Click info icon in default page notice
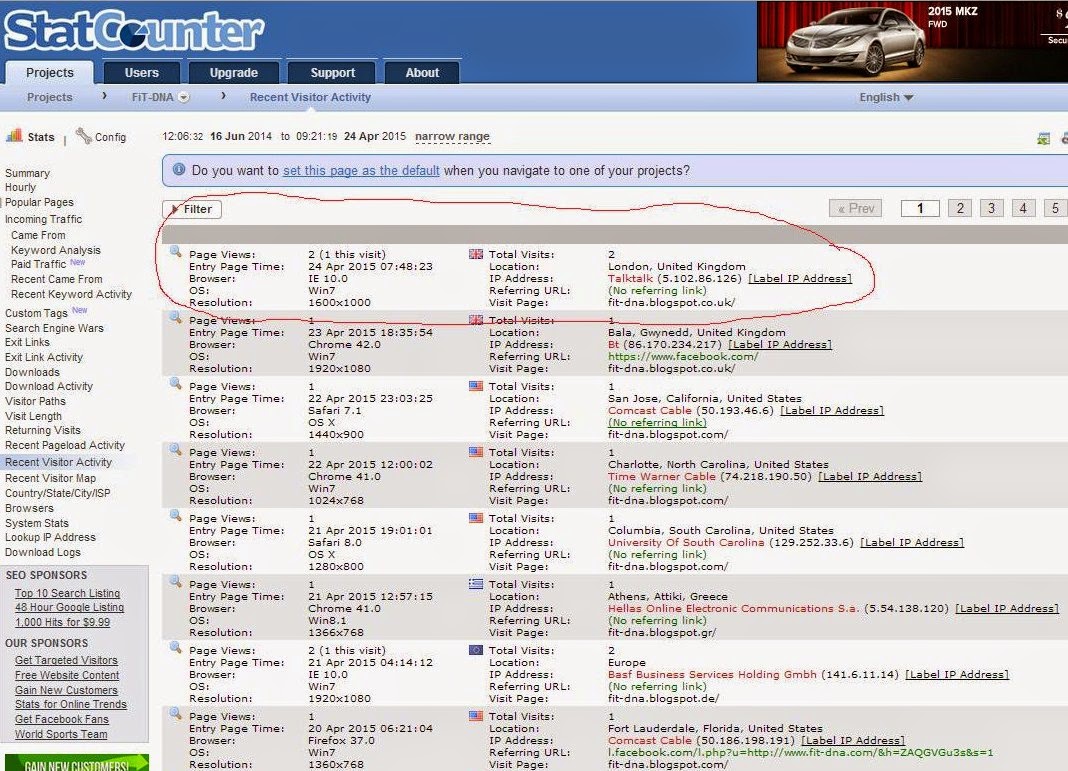The height and width of the screenshot is (771, 1068). point(178,169)
